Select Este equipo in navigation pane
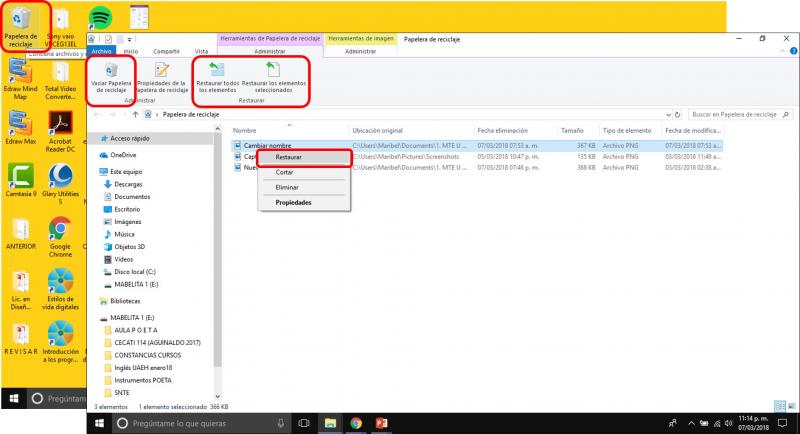The width and height of the screenshot is (800, 434). coord(126,172)
